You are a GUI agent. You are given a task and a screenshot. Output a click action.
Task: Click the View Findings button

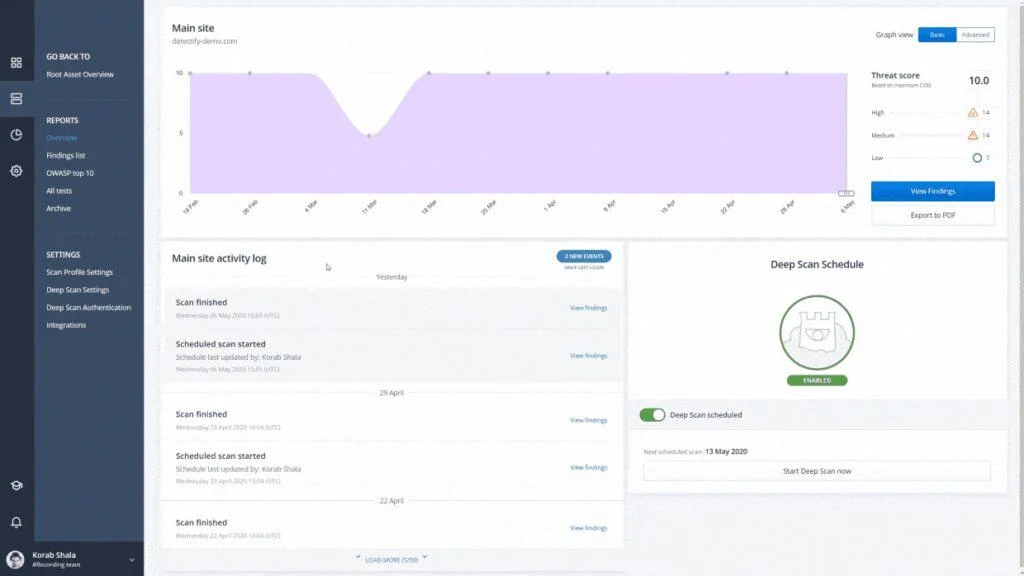933,191
